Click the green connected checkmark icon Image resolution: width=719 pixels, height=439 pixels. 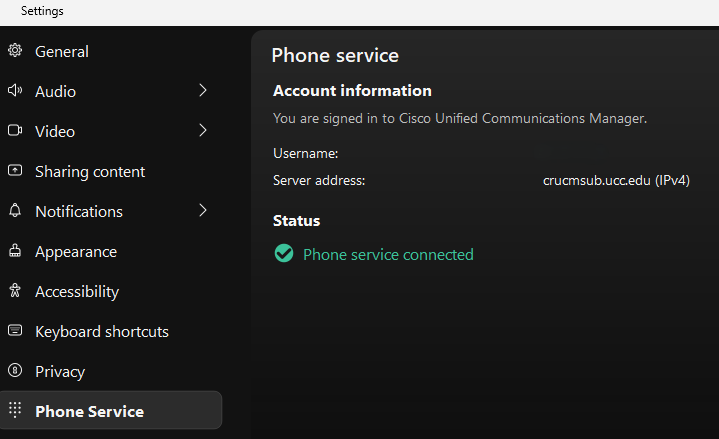coord(284,254)
